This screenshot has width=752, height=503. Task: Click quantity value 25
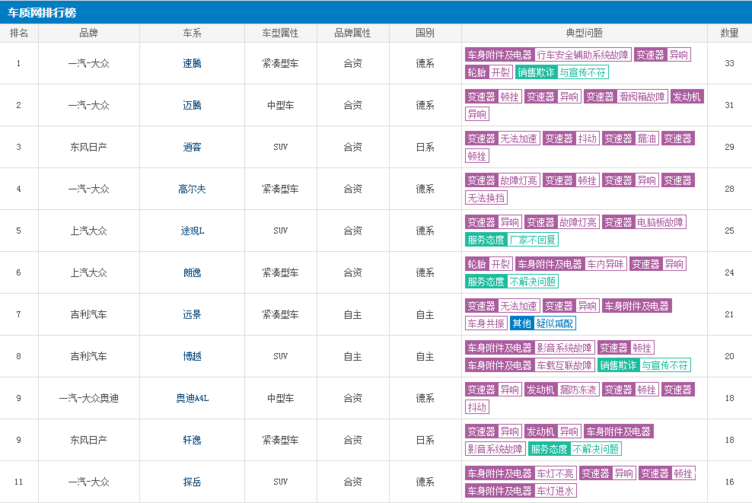pos(729,231)
